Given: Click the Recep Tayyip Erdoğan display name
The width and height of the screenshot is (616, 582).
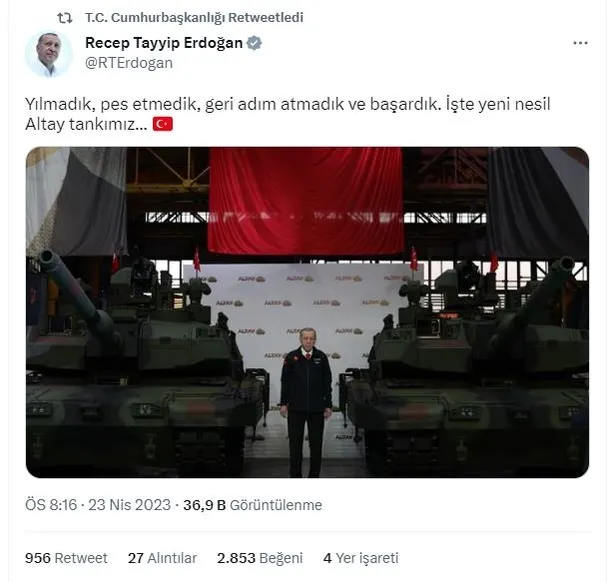Looking at the screenshot, I should tap(164, 43).
